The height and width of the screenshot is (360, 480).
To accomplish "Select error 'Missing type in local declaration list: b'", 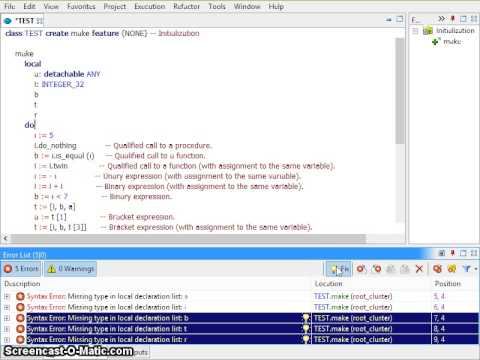I will [107, 318].
